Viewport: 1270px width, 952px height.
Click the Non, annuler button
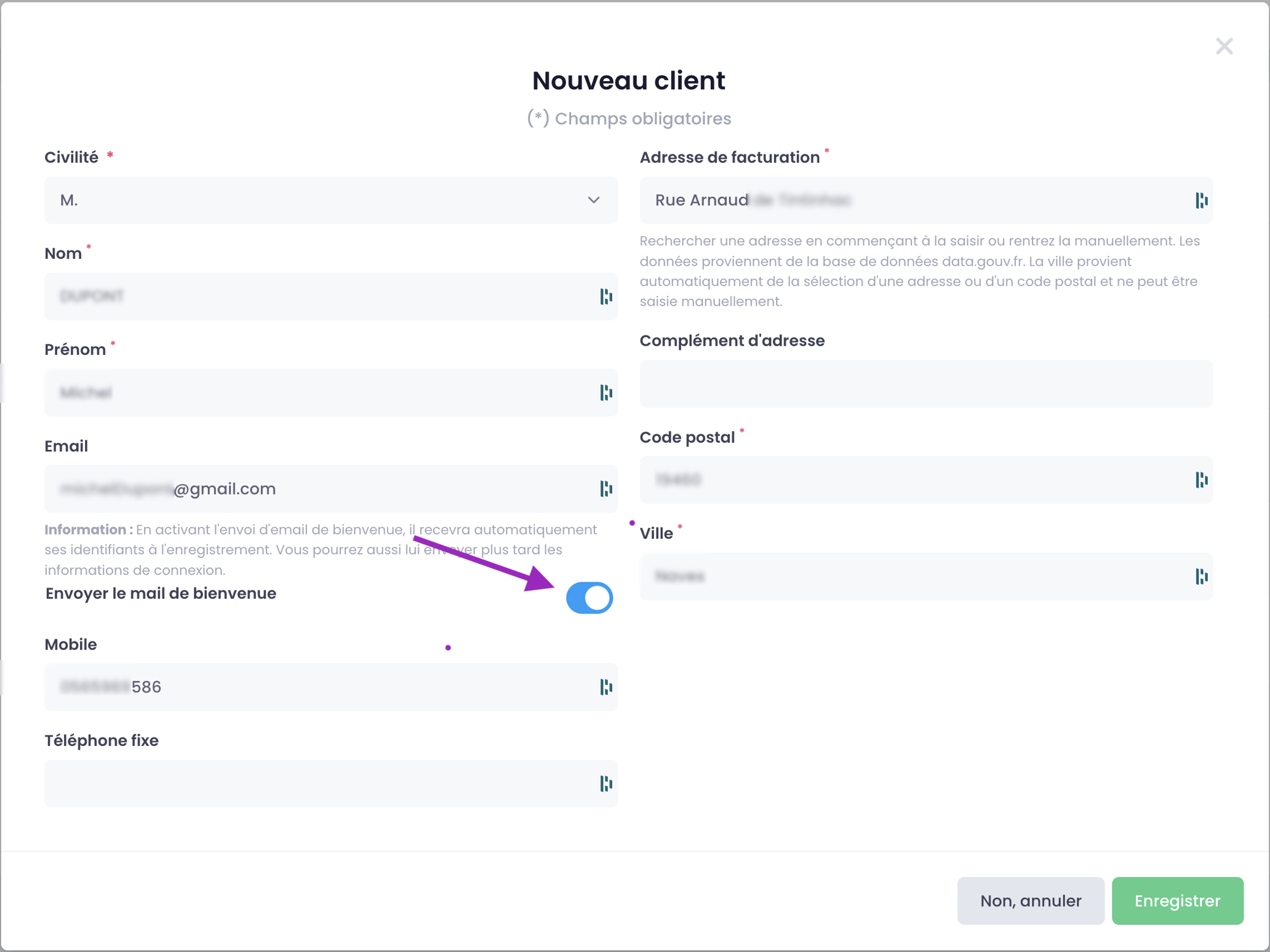pos(1030,900)
